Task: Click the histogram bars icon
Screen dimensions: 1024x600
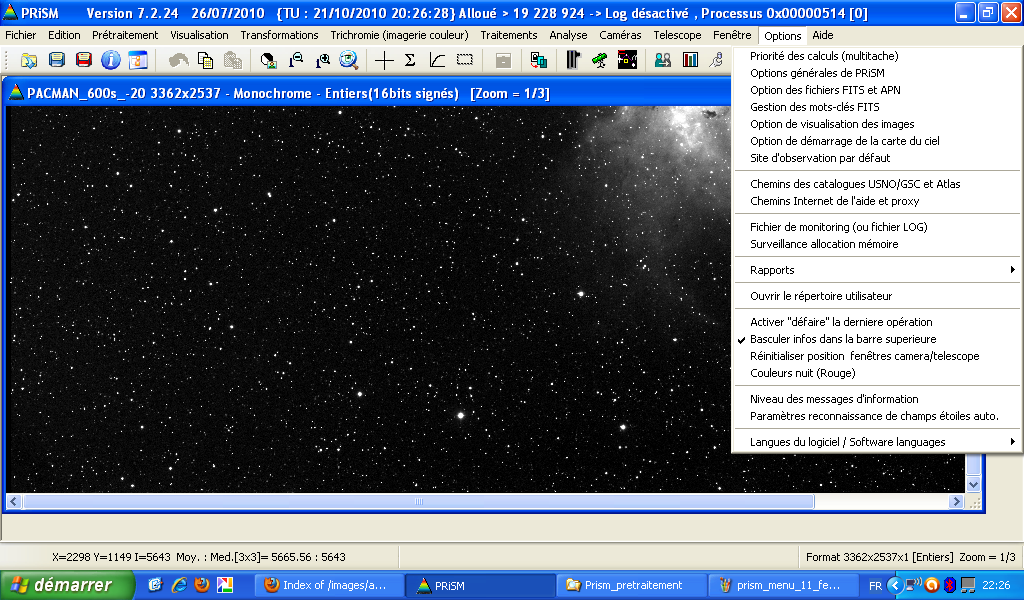Action: pyautogui.click(x=690, y=61)
